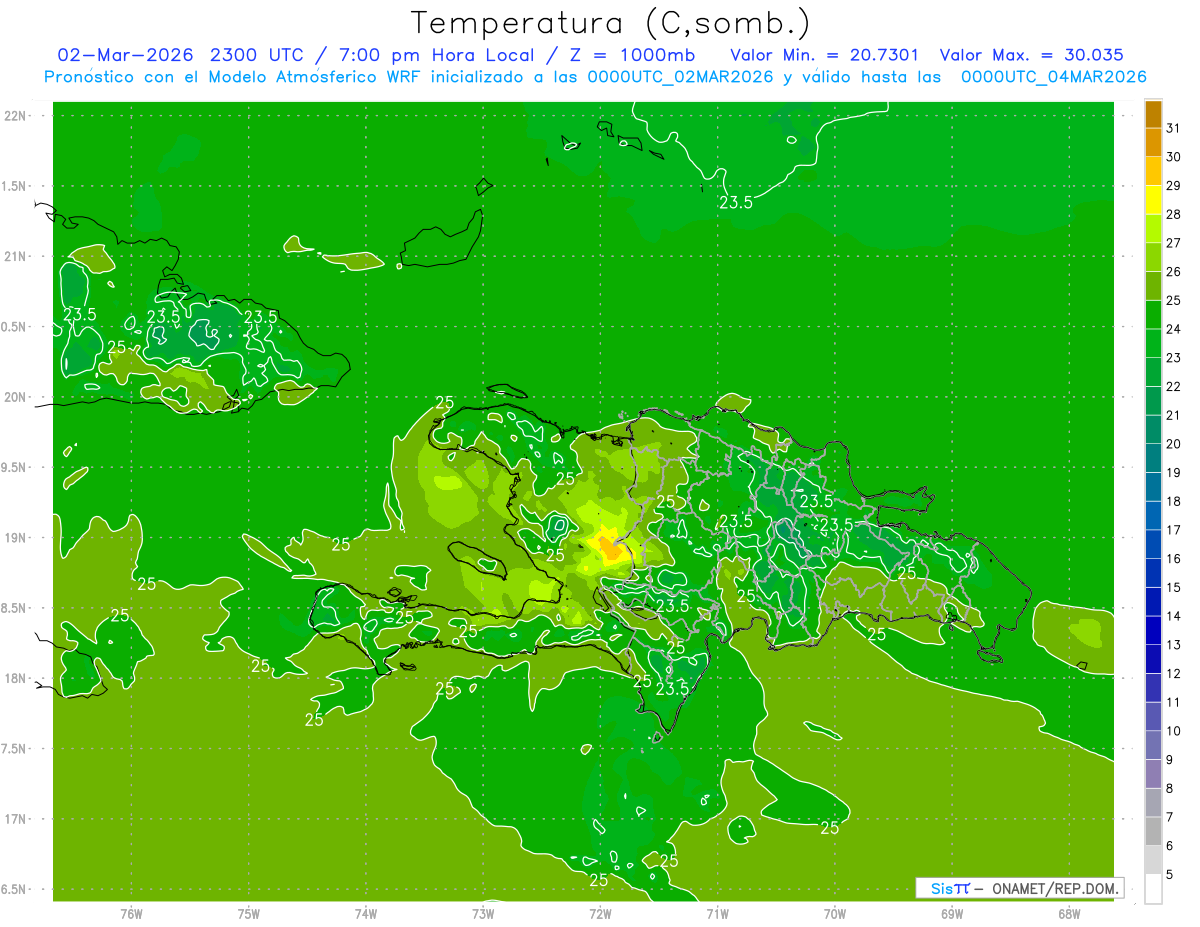Pick the olive green swatch between 25 and 26

[1153, 286]
